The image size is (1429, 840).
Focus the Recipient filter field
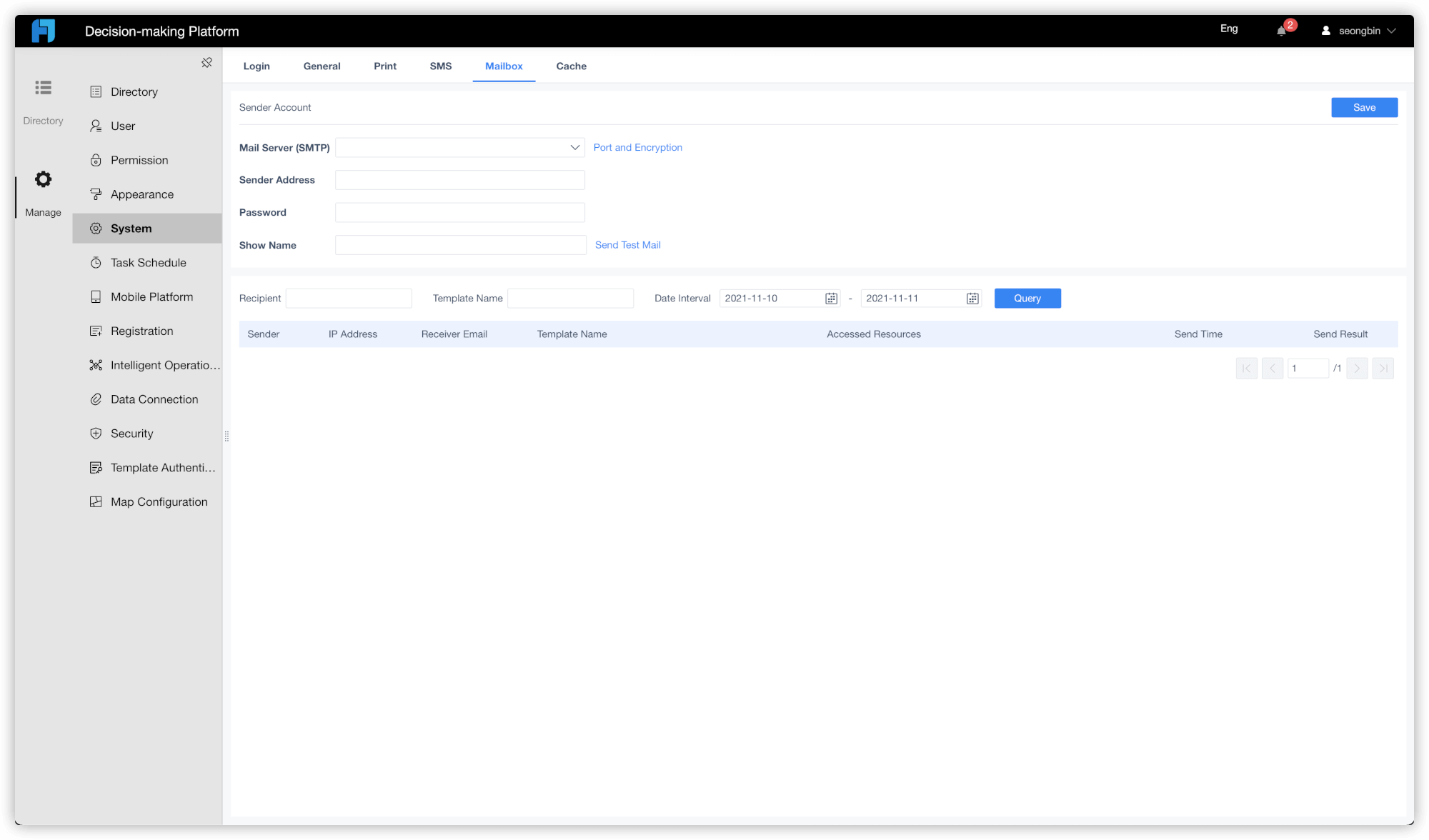tap(349, 299)
